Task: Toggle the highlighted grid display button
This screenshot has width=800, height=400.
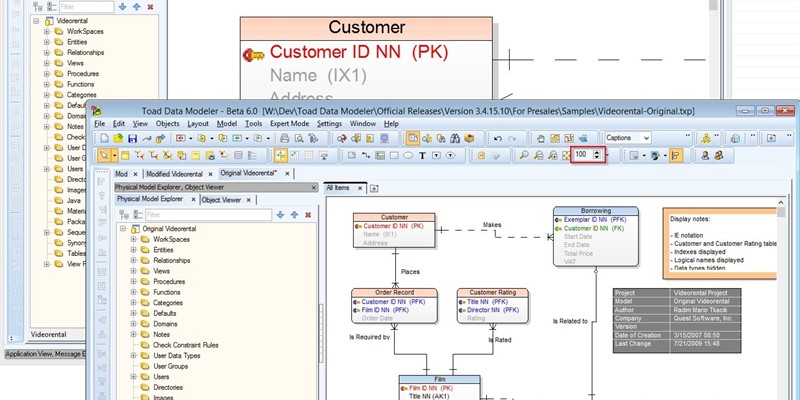Action: (x=281, y=155)
